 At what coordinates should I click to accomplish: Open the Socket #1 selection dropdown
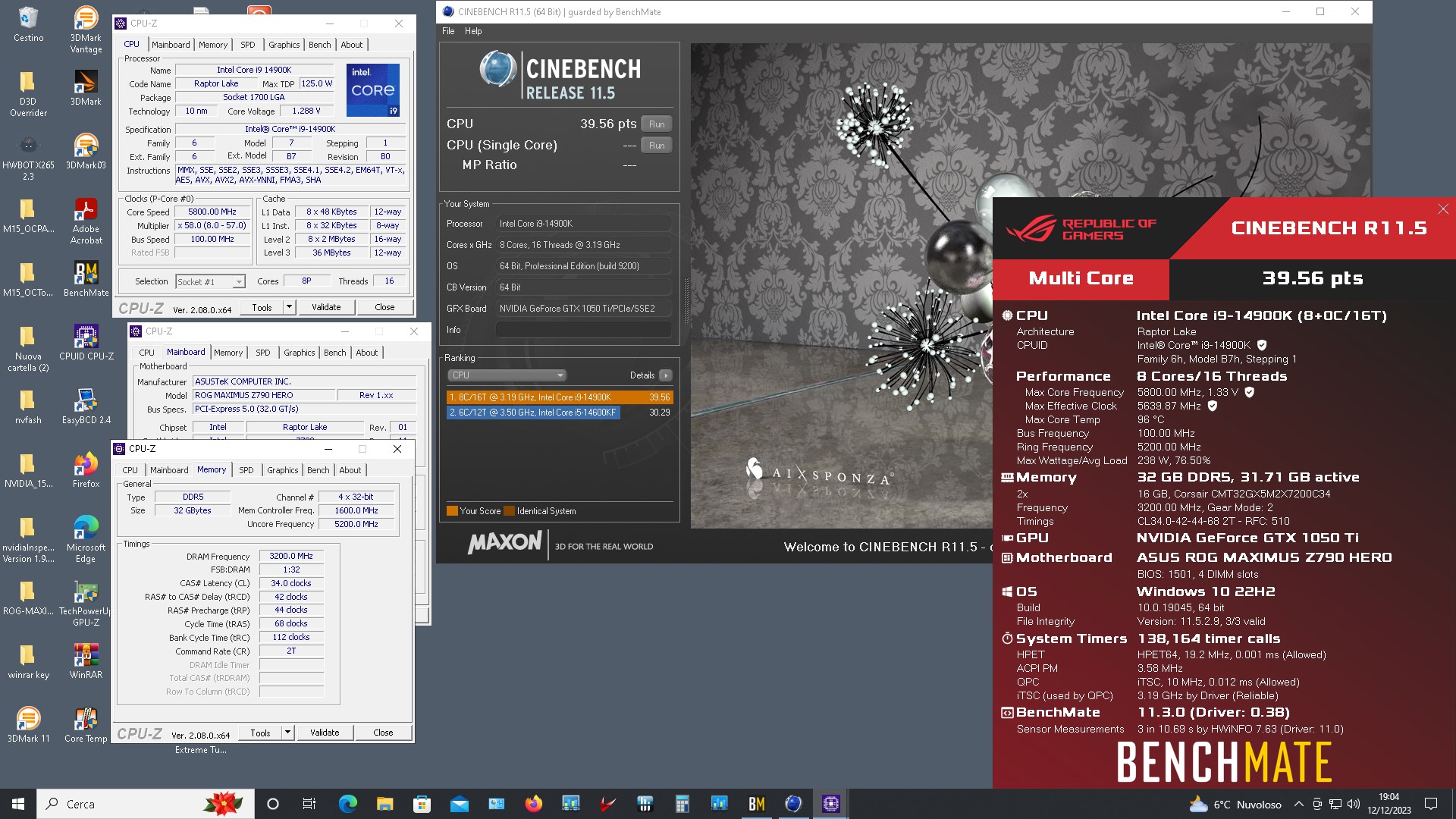[x=210, y=281]
